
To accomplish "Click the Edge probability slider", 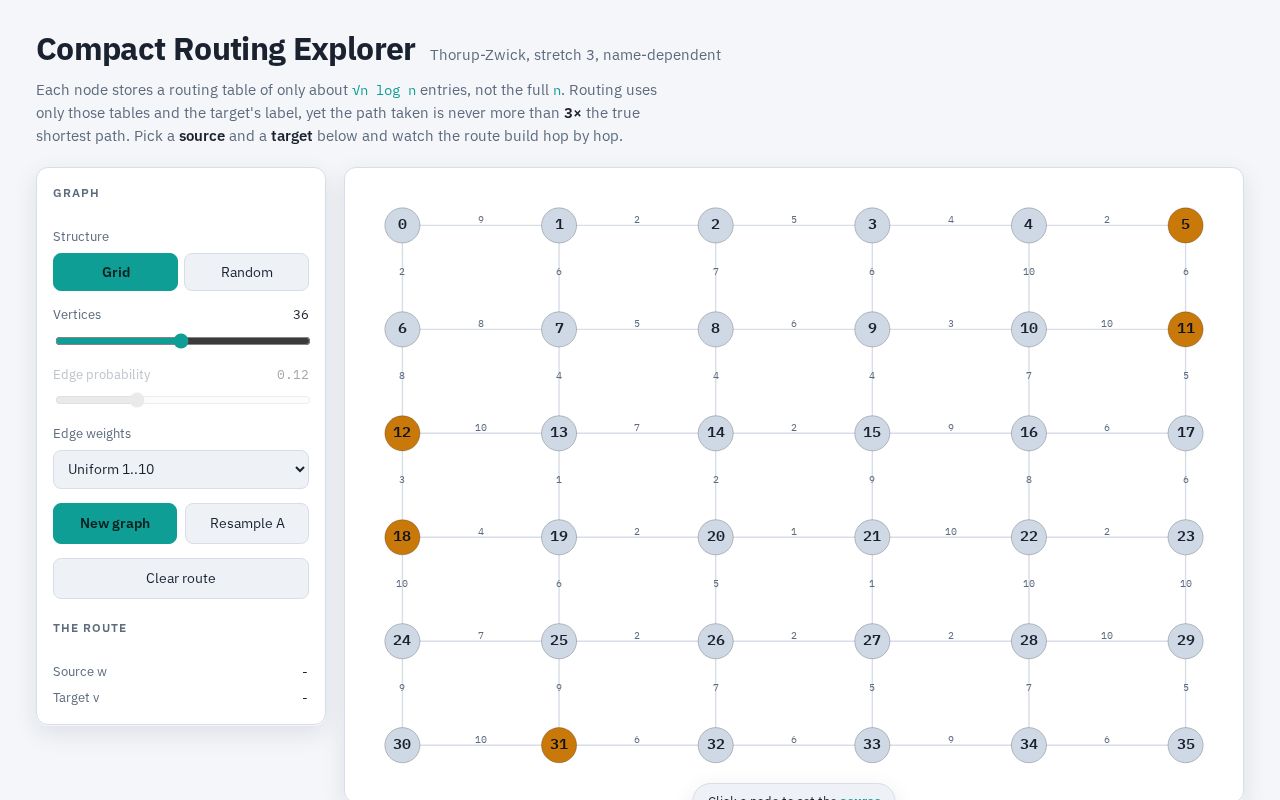I will [x=181, y=400].
